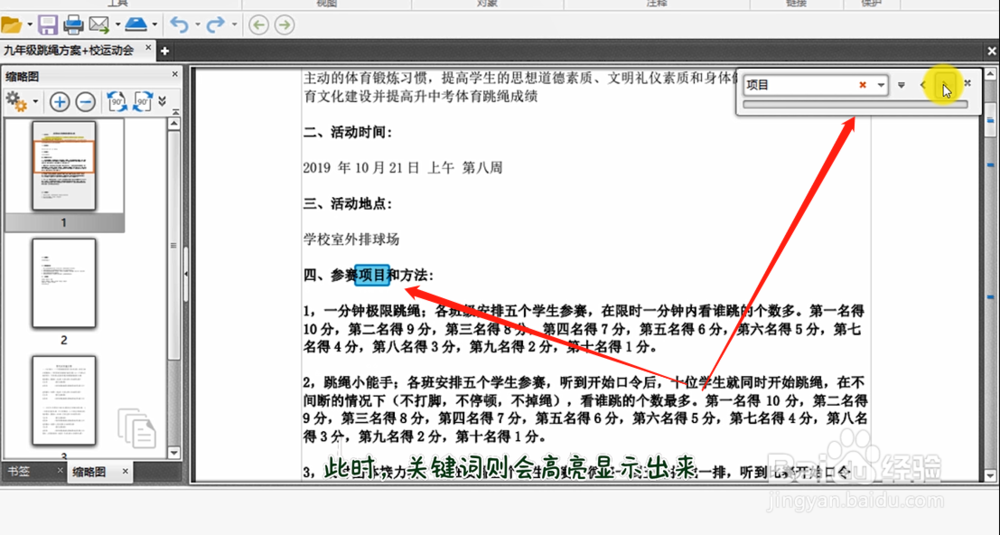Viewport: 1000px width, 535px height.
Task: Open the undo history dropdown
Action: [197, 26]
